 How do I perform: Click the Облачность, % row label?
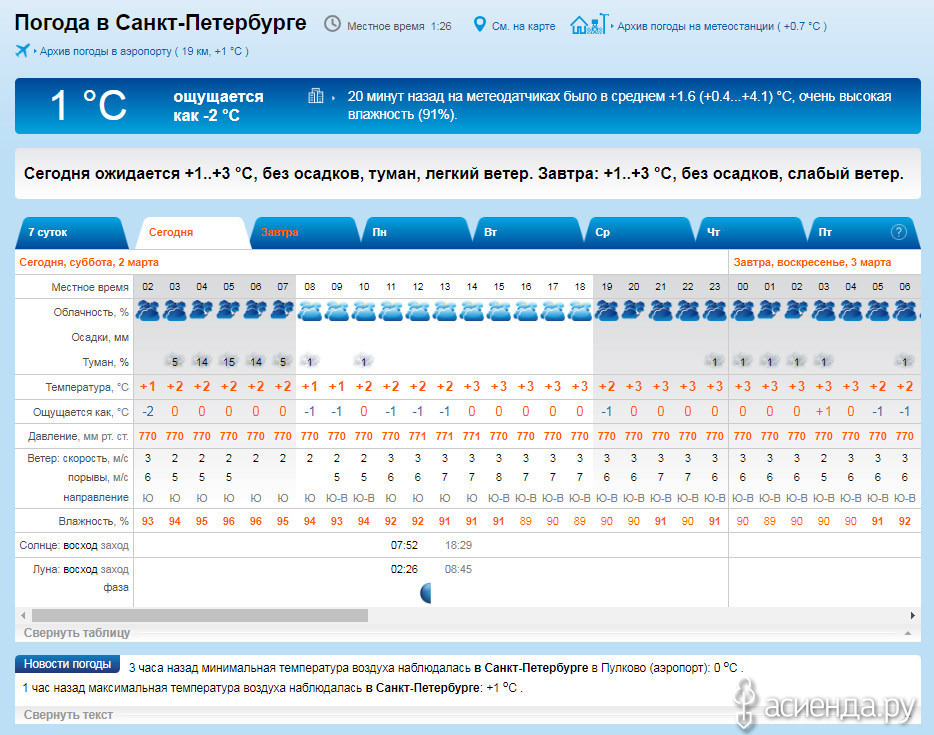pos(91,312)
